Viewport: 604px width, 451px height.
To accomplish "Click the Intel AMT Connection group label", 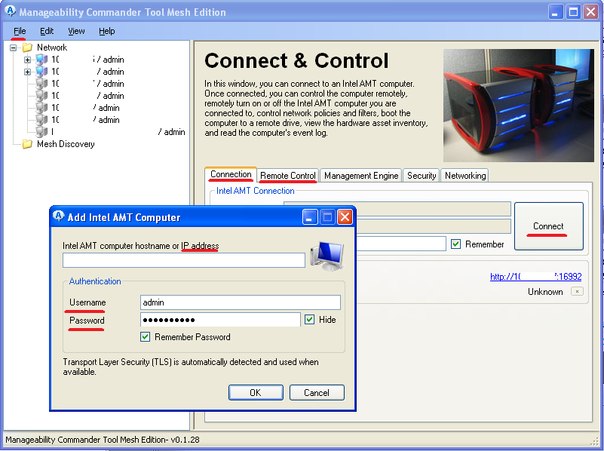I will click(255, 191).
